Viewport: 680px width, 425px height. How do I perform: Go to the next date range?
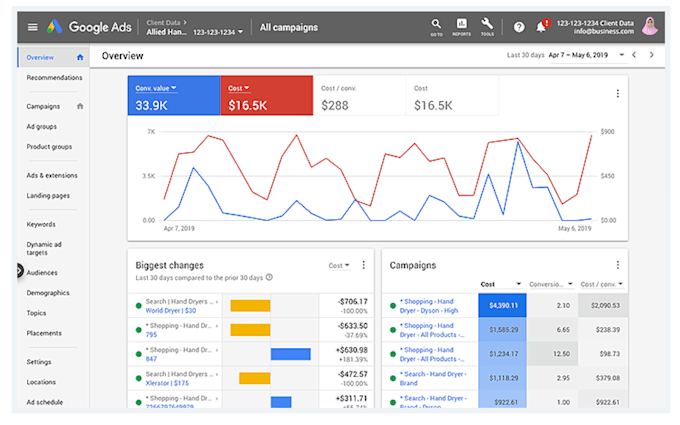click(x=651, y=55)
